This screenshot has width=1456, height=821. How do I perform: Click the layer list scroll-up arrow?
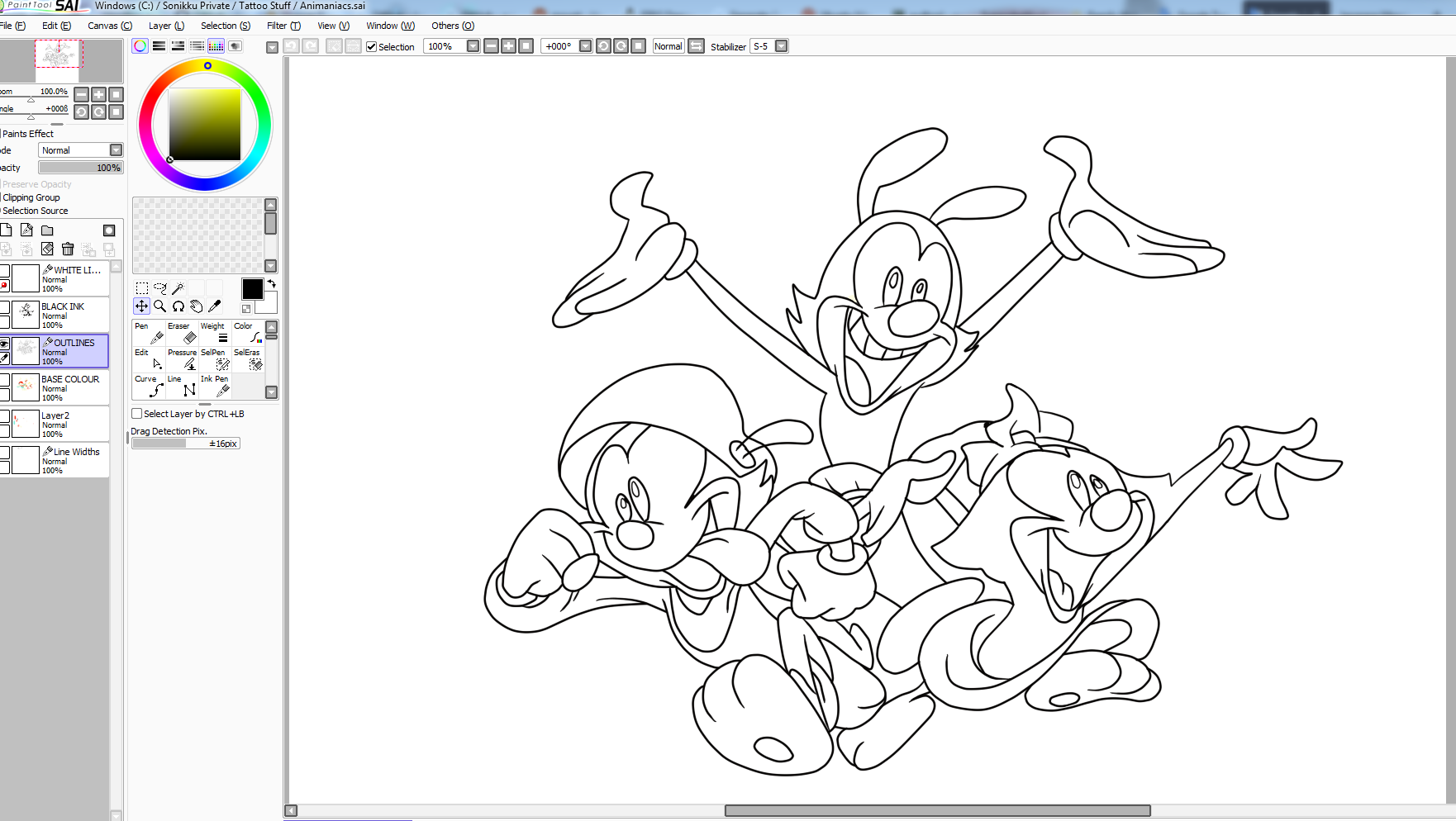[116, 266]
